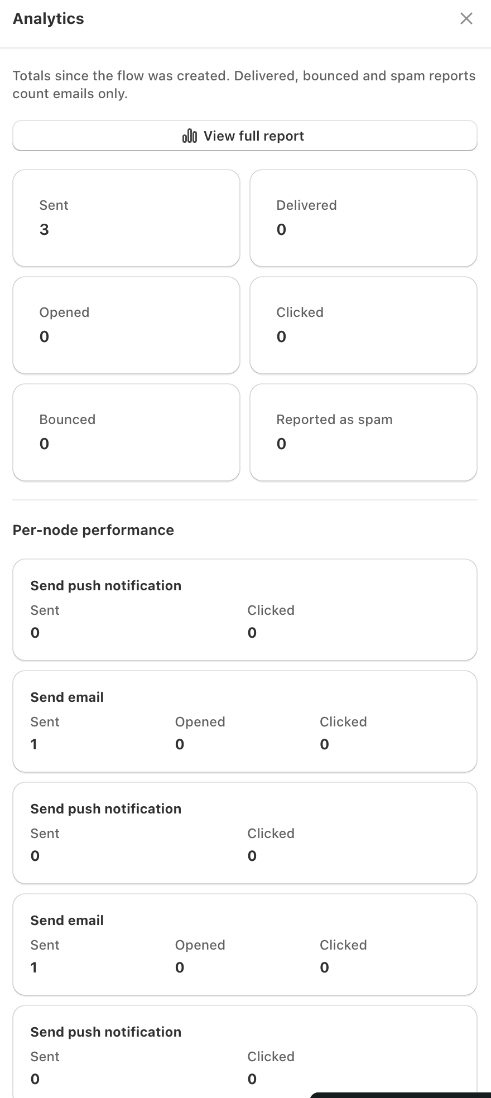
Task: Open the View full report button
Action: 245,136
